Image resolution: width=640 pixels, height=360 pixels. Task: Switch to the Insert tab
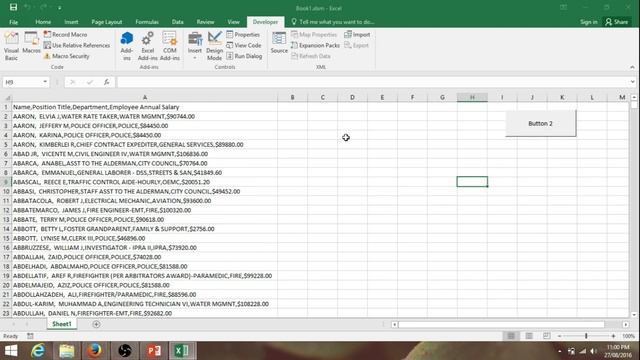pos(71,22)
